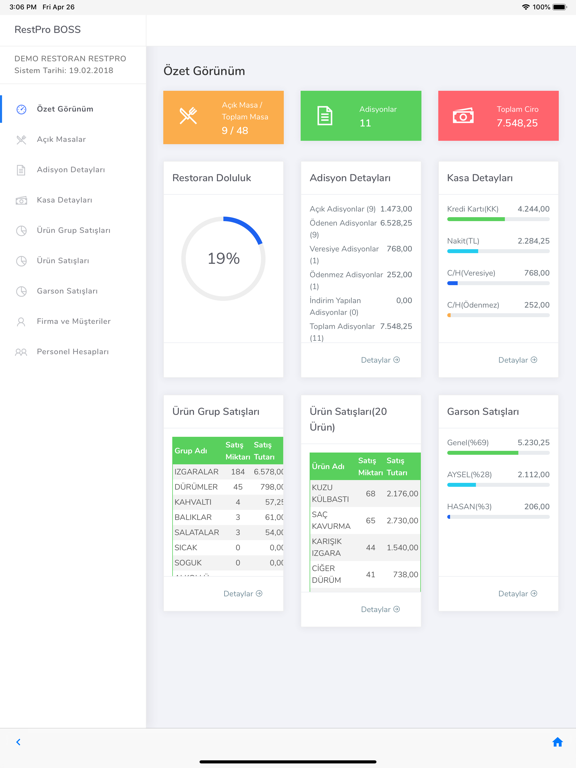Screen dimensions: 576x768
Task: Click the Açık Masalar fork-knife sidebar icon
Action: point(21,140)
